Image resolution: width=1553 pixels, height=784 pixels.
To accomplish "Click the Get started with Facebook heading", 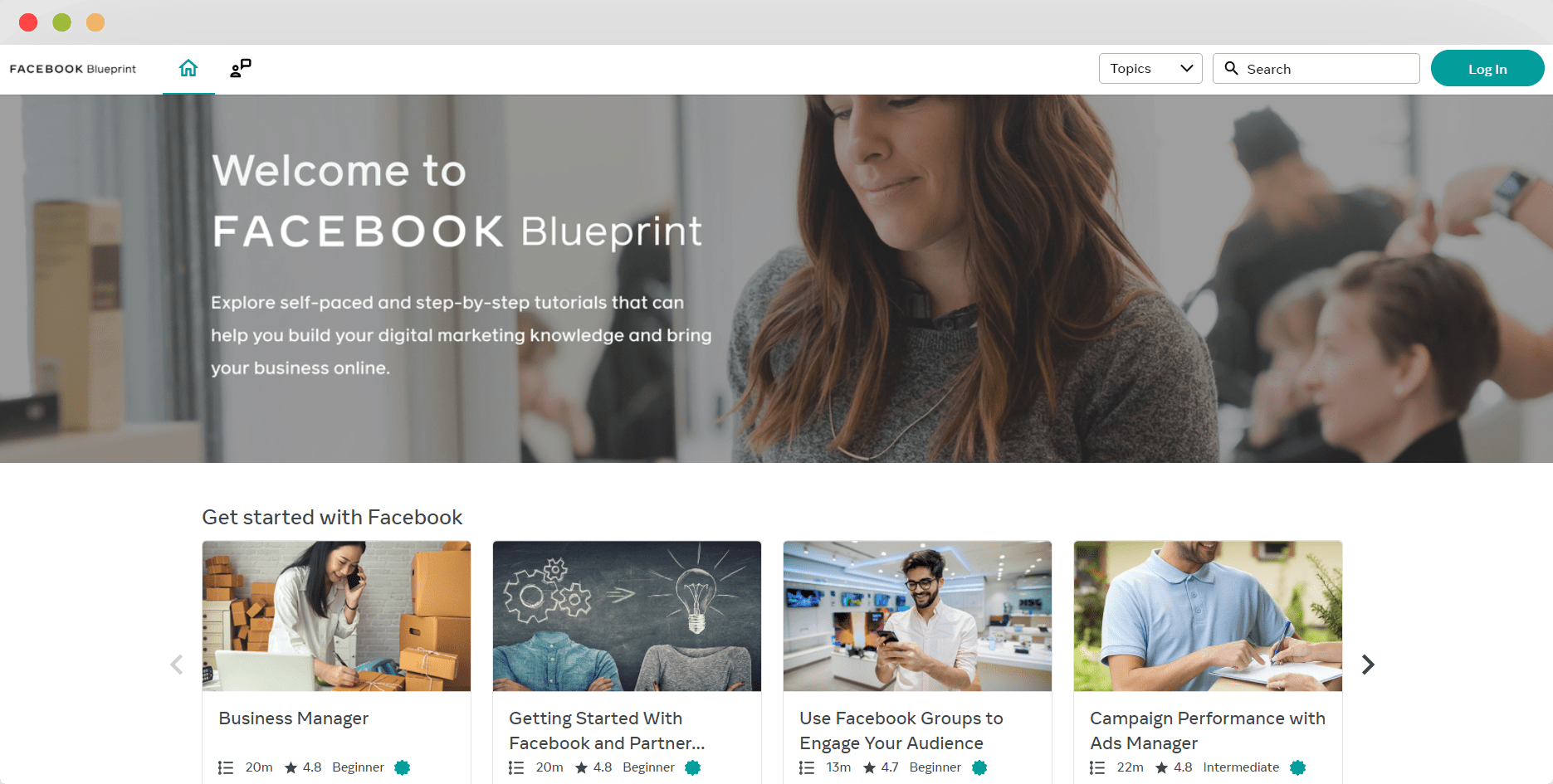I will pos(332,518).
